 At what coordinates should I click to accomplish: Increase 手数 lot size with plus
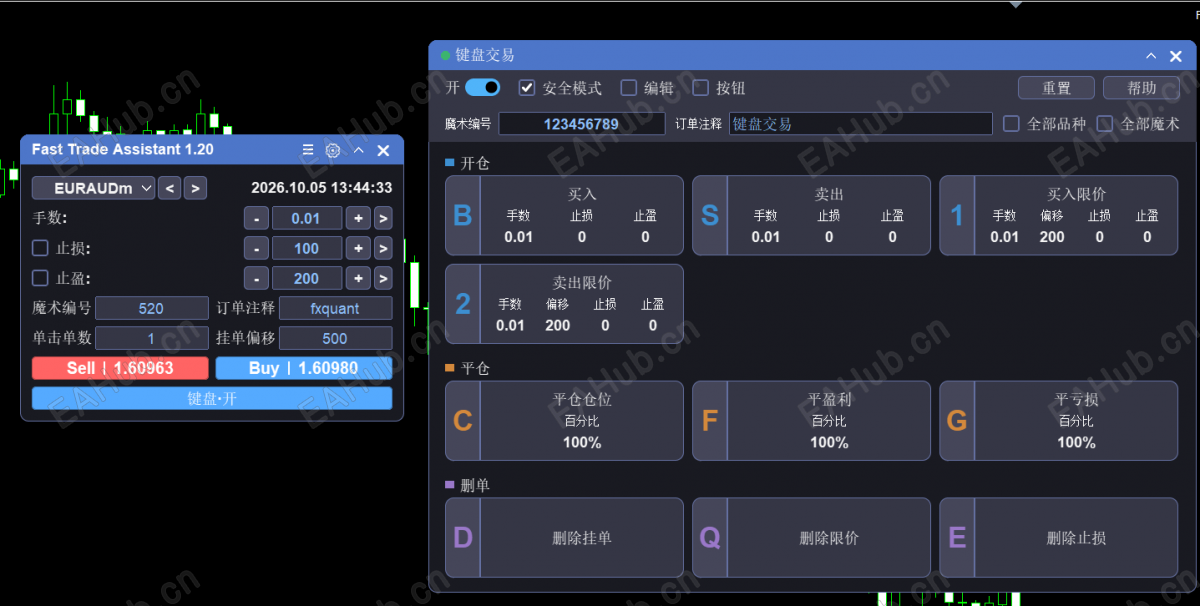[x=358, y=218]
